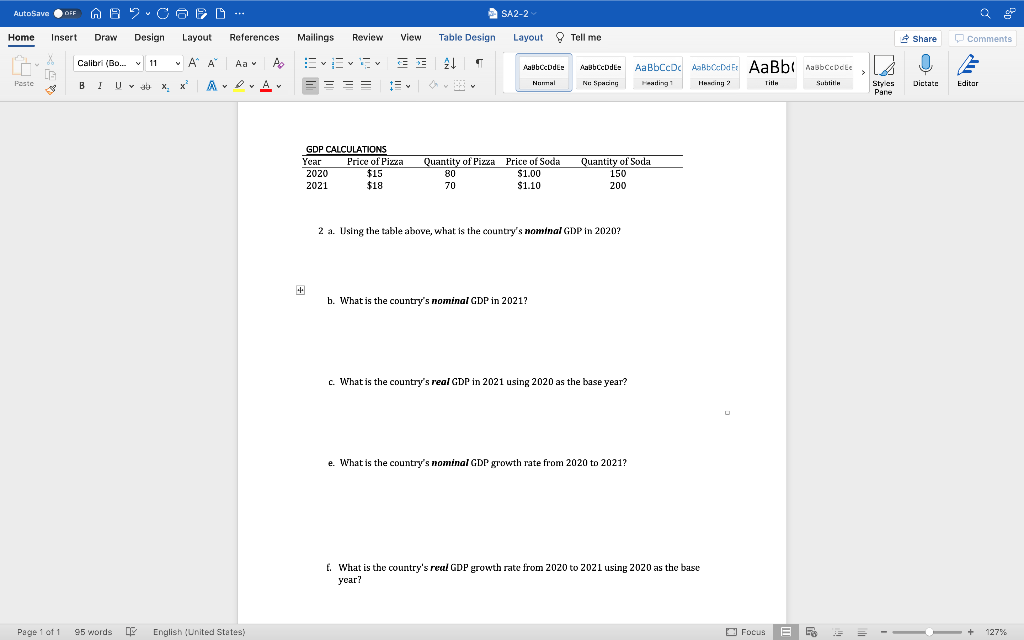The height and width of the screenshot is (640, 1024).
Task: Undo the last action
Action: (135, 13)
